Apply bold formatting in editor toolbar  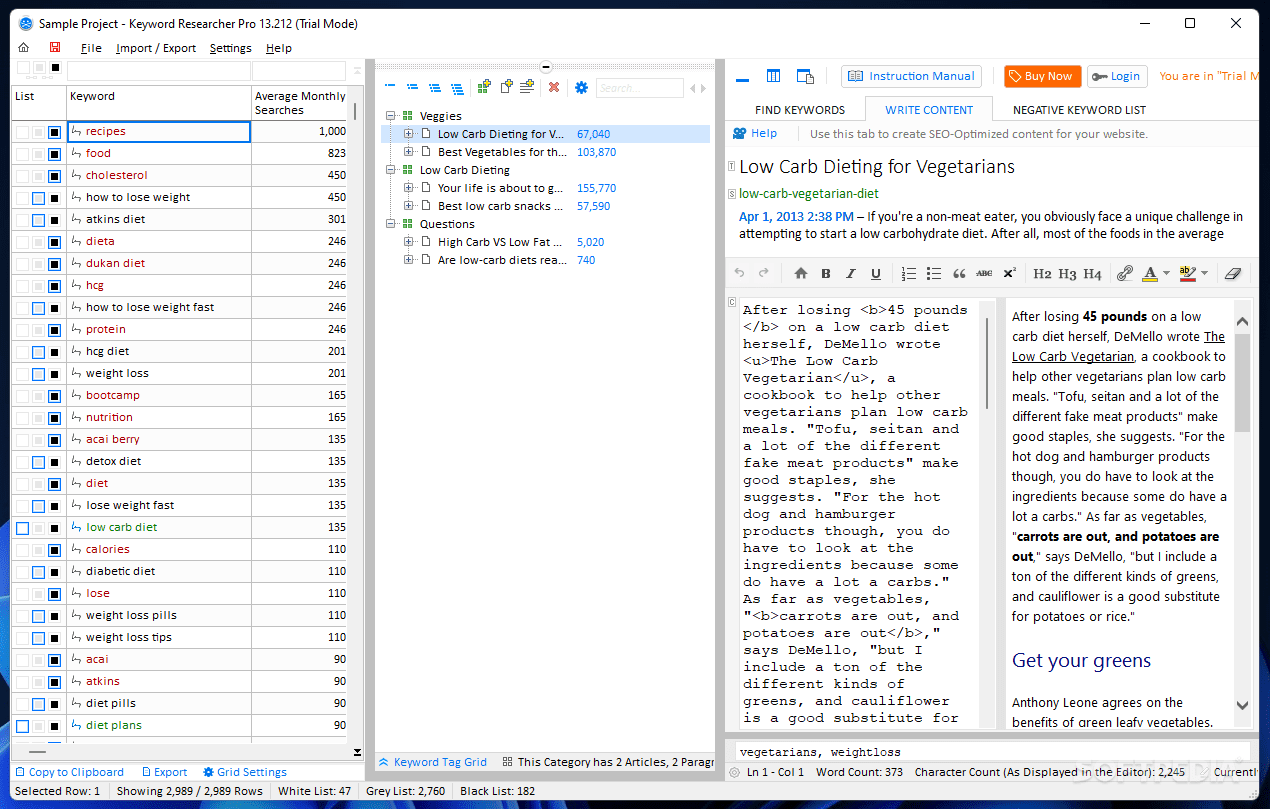coord(826,273)
